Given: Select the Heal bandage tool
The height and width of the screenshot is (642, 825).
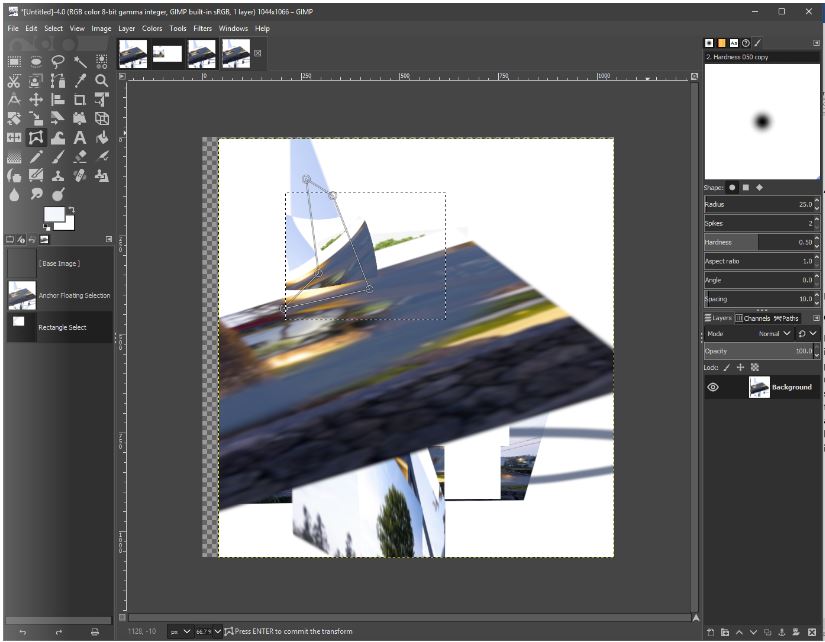Looking at the screenshot, I should [x=80, y=175].
